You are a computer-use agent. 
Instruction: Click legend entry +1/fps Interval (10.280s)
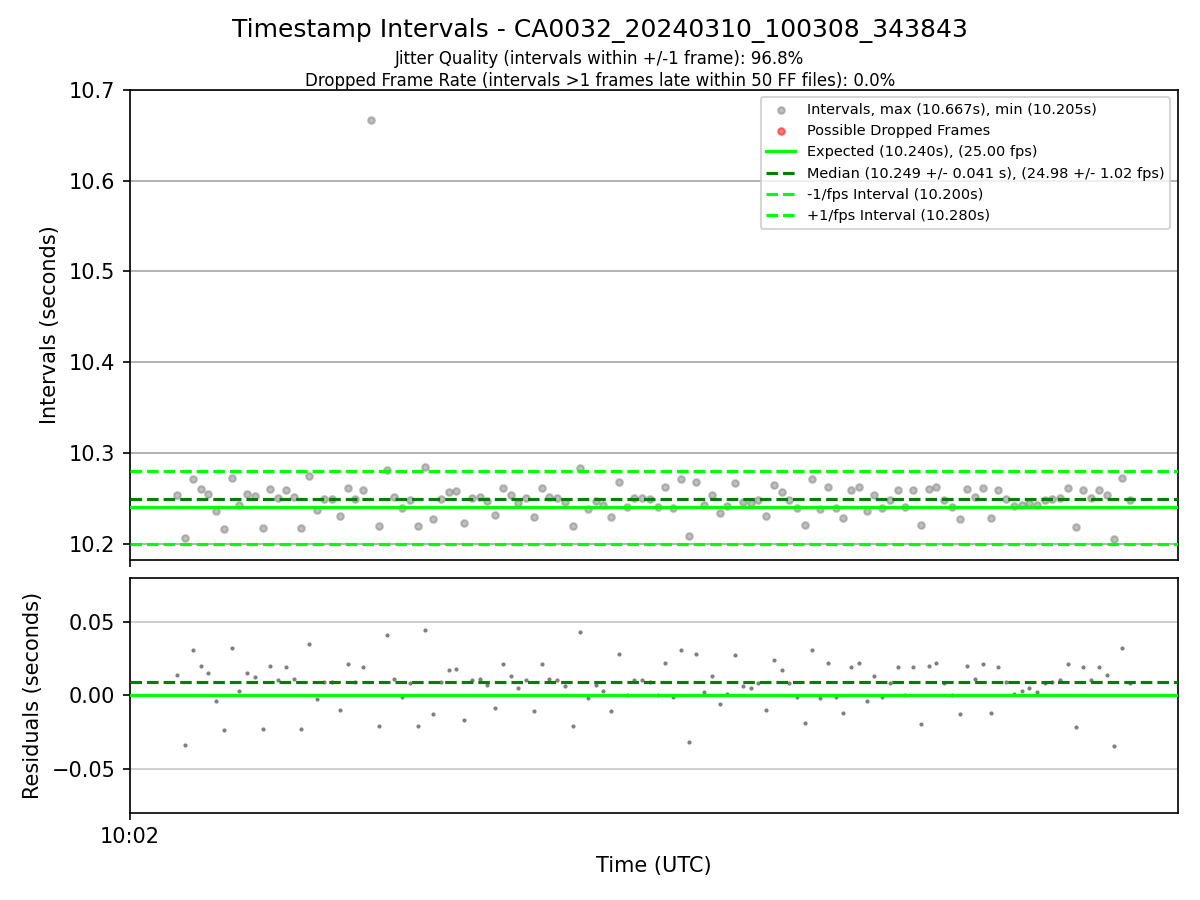898,215
